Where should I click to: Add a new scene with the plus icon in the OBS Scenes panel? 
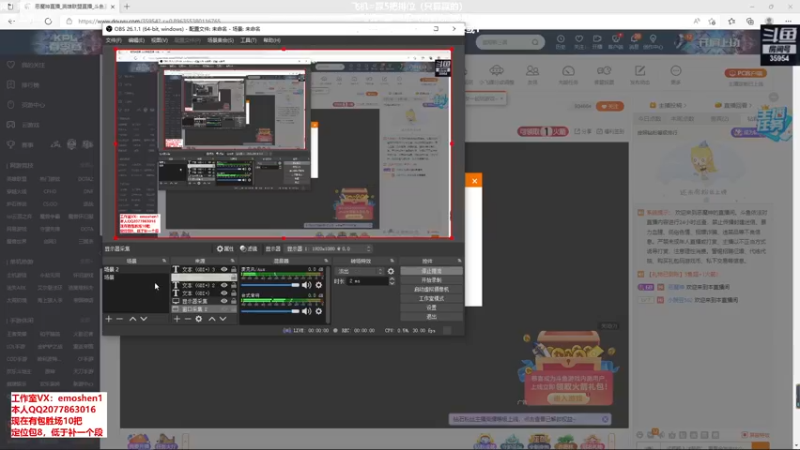click(109, 319)
